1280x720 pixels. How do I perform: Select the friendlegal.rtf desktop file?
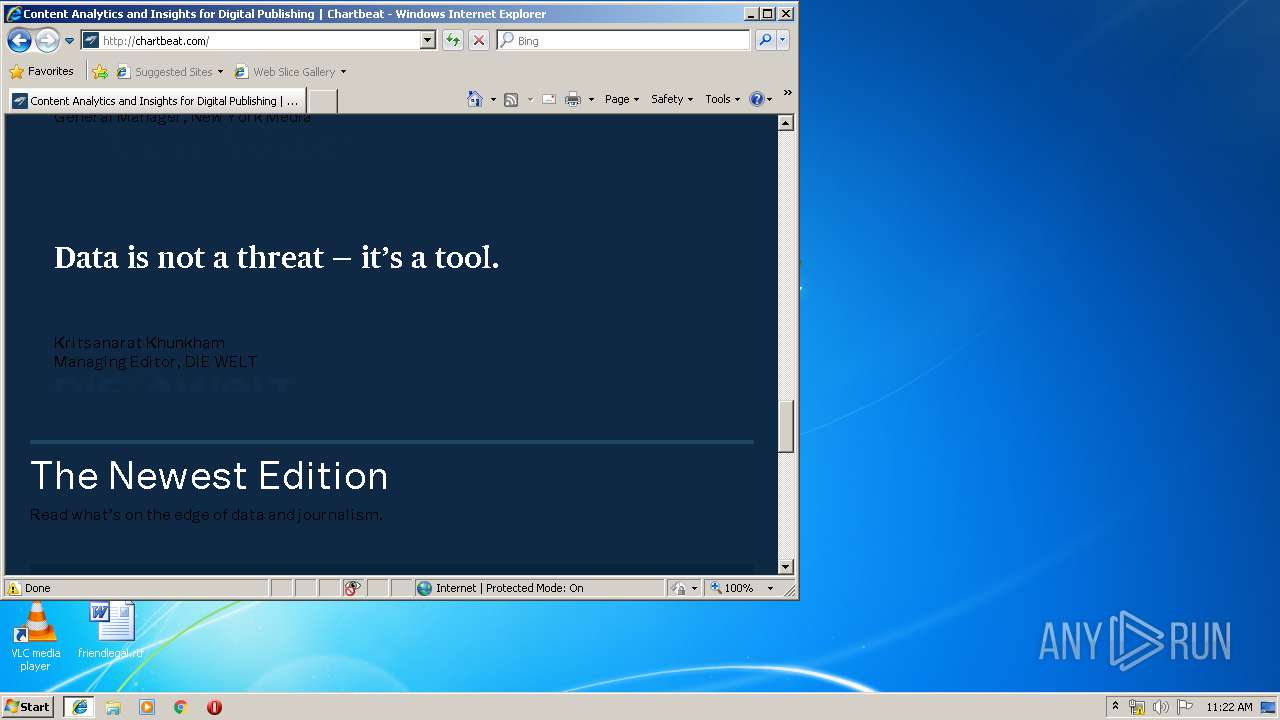111,630
